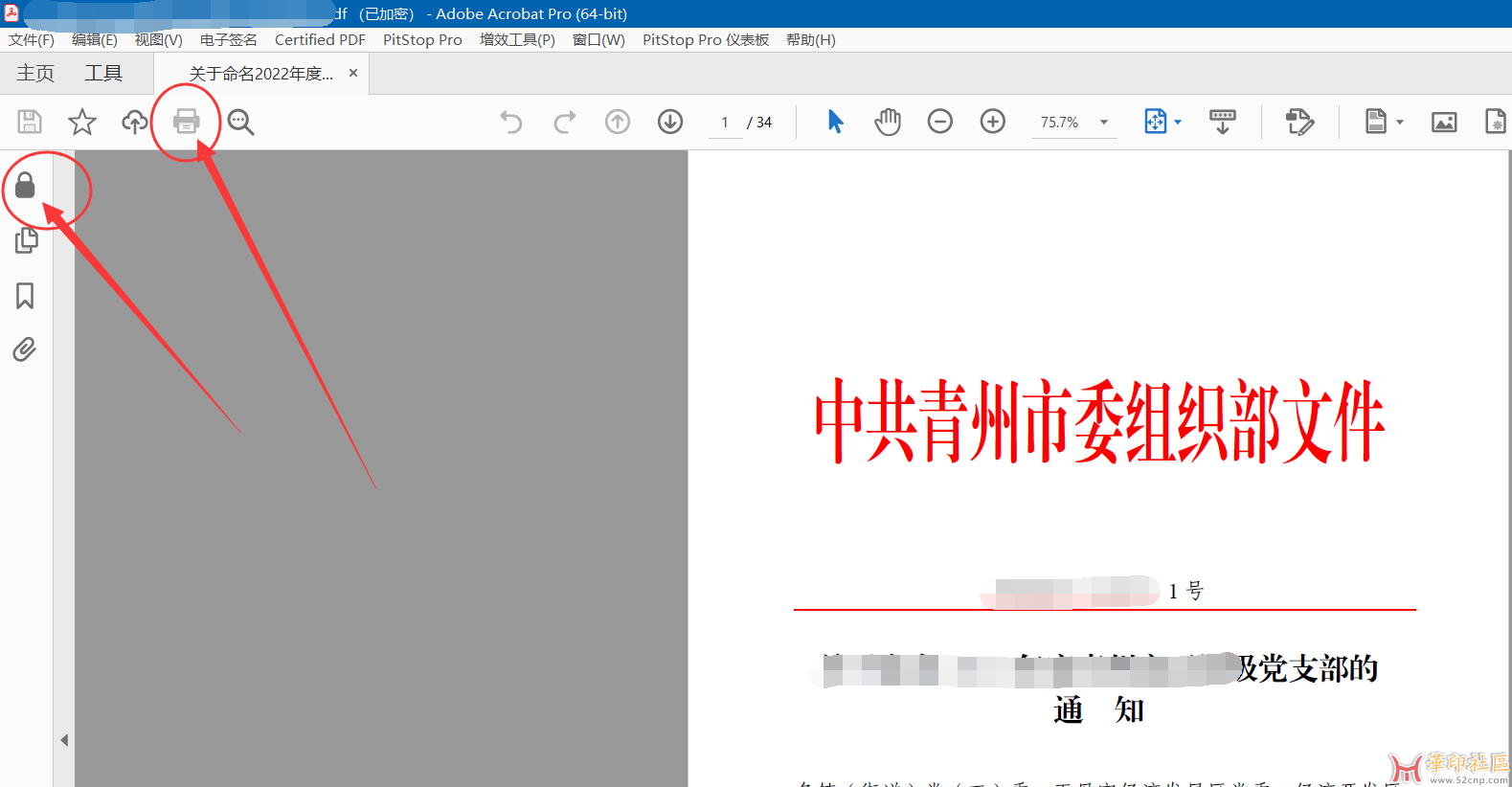This screenshot has width=1512, height=787.
Task: Open the PitStop Pro menu
Action: coord(422,40)
